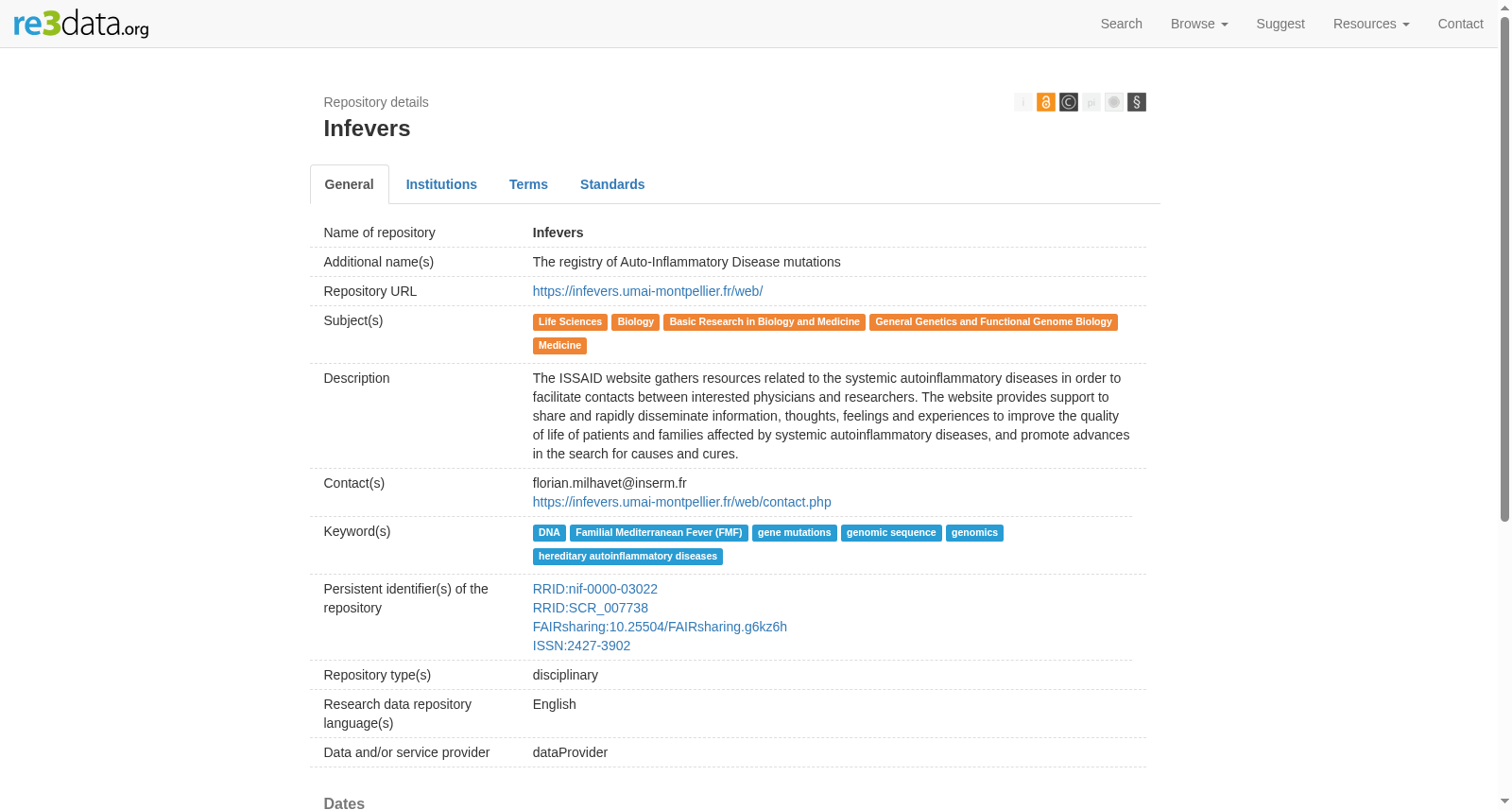Click the 'disciplinary' repository type value

565,675
